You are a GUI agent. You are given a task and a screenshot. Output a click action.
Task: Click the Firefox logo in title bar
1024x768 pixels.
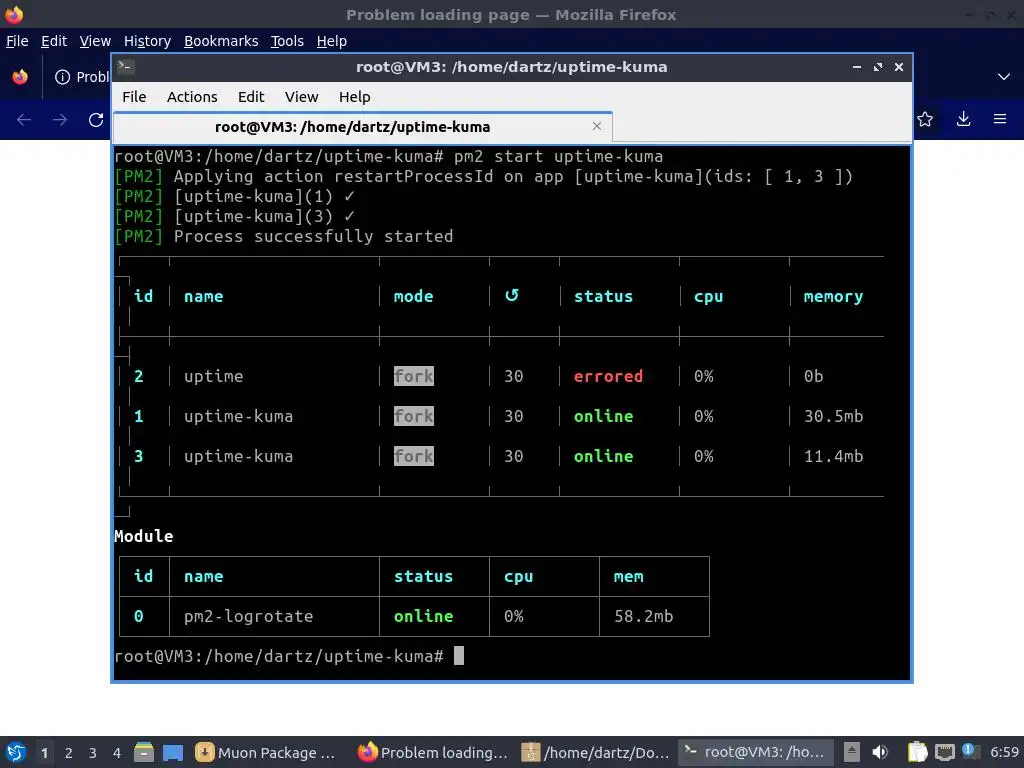point(14,14)
